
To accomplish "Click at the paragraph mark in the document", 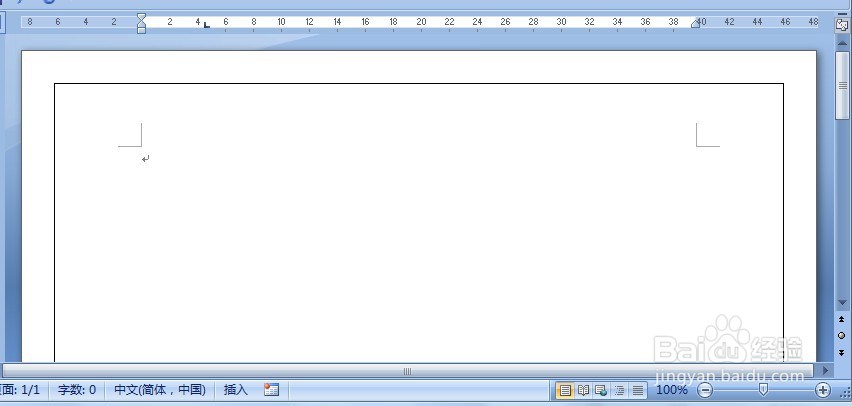I will (145, 159).
